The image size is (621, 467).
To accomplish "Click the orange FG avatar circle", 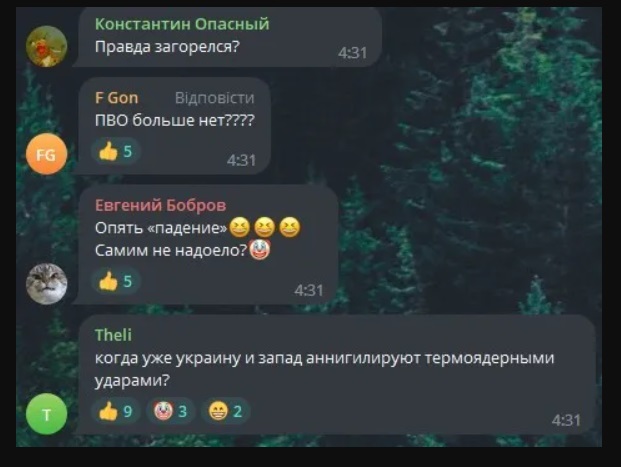I will 46,154.
